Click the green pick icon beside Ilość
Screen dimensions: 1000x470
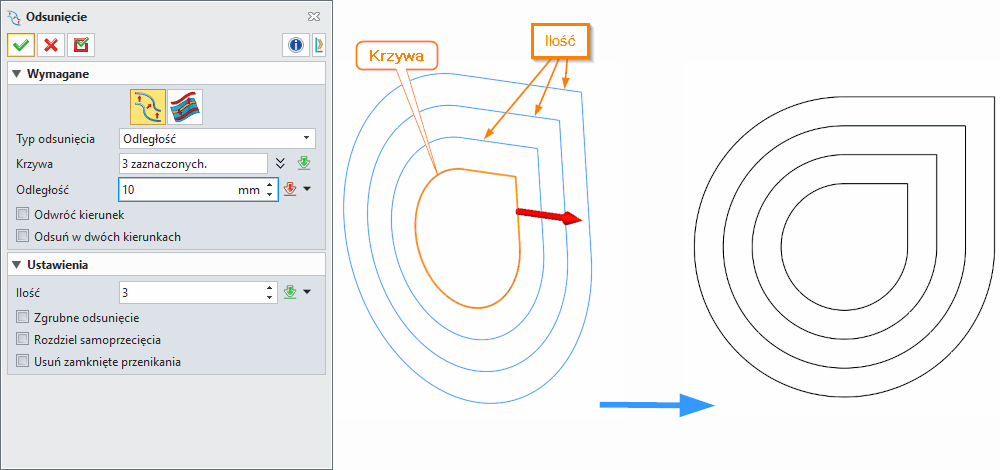tap(291, 292)
